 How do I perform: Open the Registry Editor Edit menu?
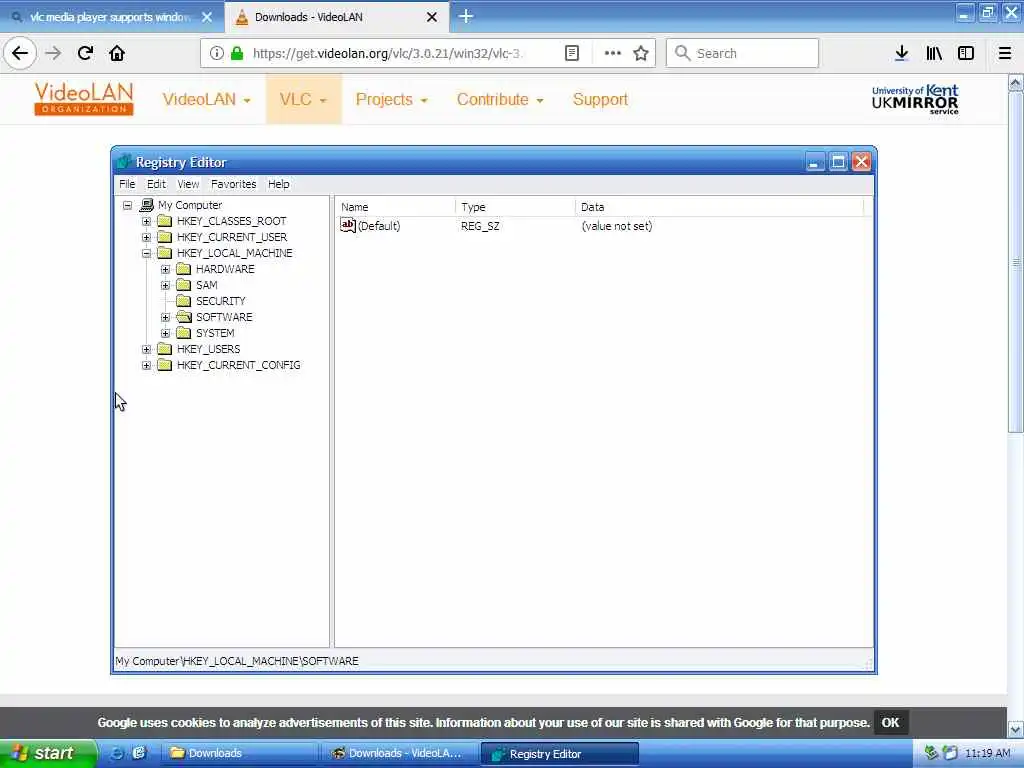pos(156,184)
